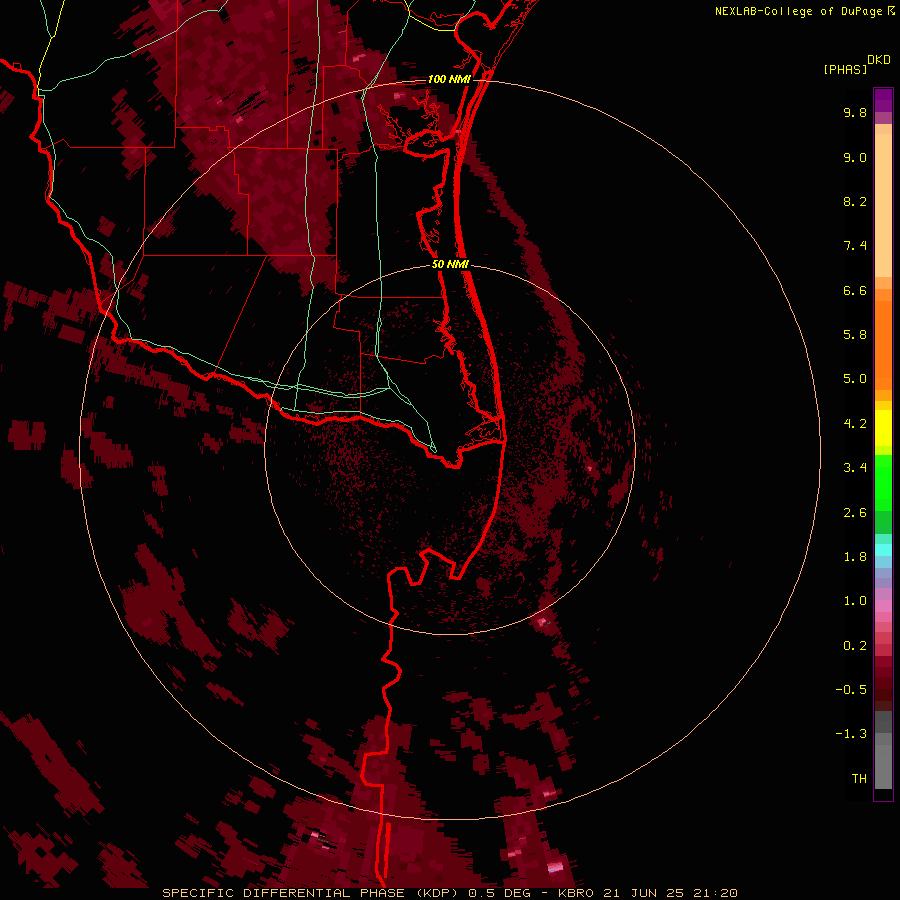900x900 pixels.
Task: Select the 6.6 value on the scale
Action: pos(855,290)
